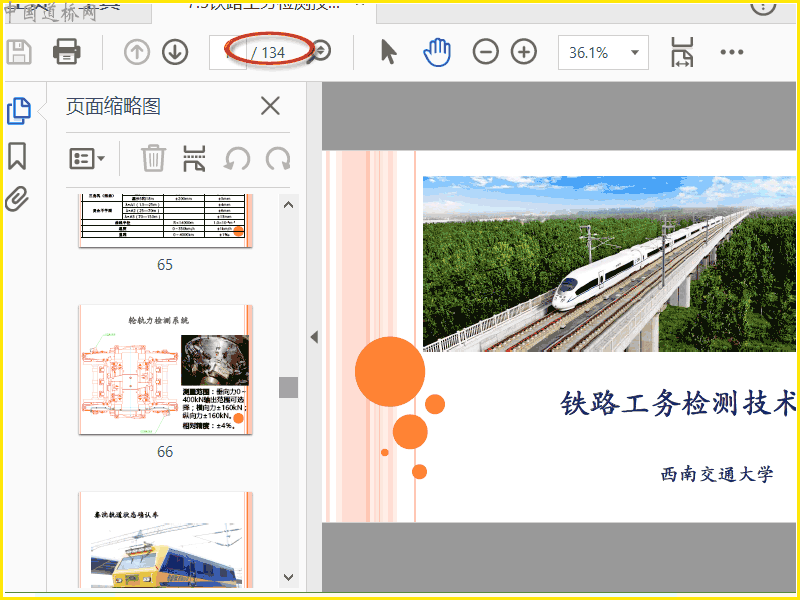
Task: Open thumbnail options menu dropdown
Action: click(87, 159)
